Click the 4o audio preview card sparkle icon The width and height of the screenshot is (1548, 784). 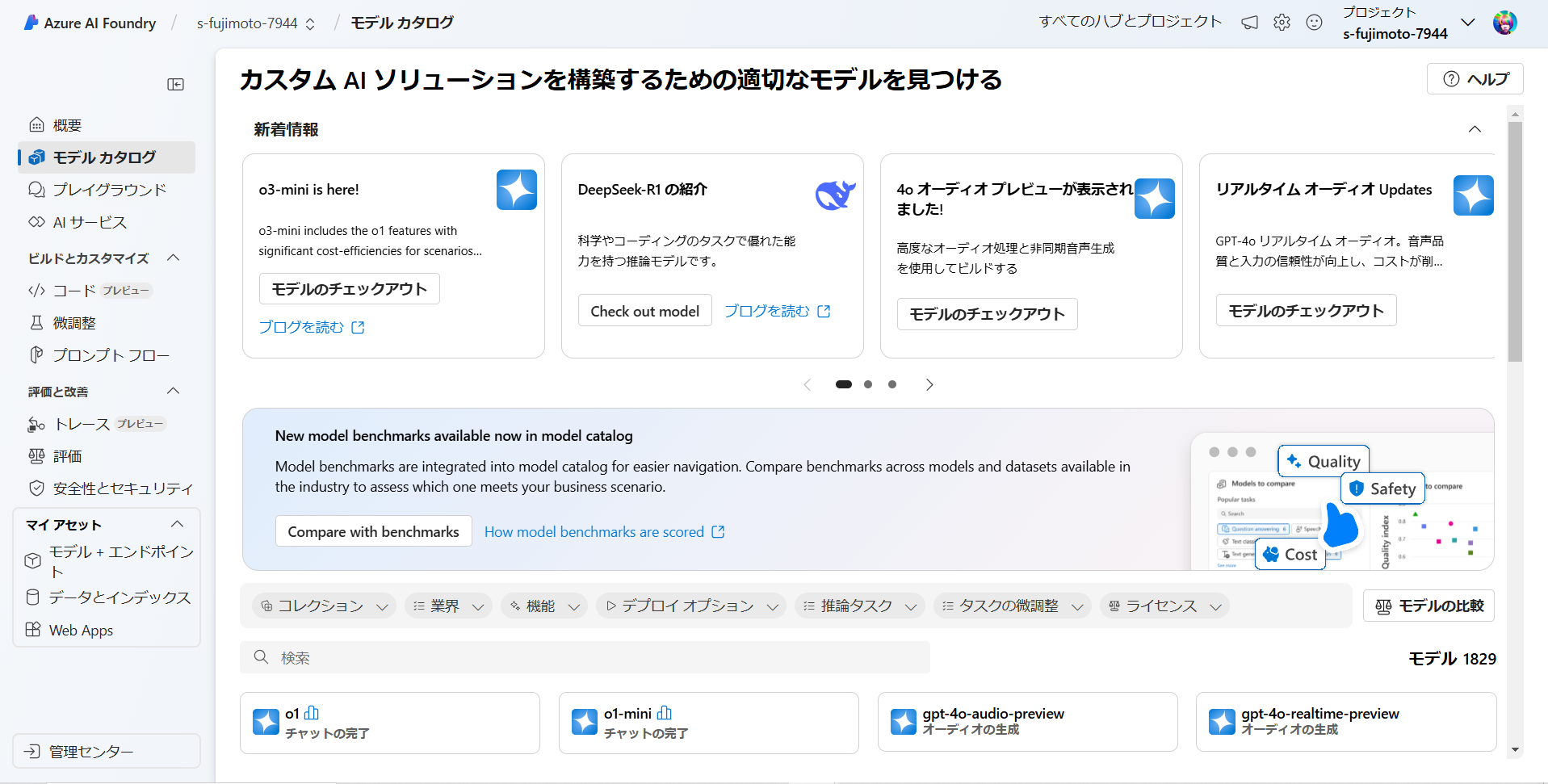click(x=1155, y=199)
